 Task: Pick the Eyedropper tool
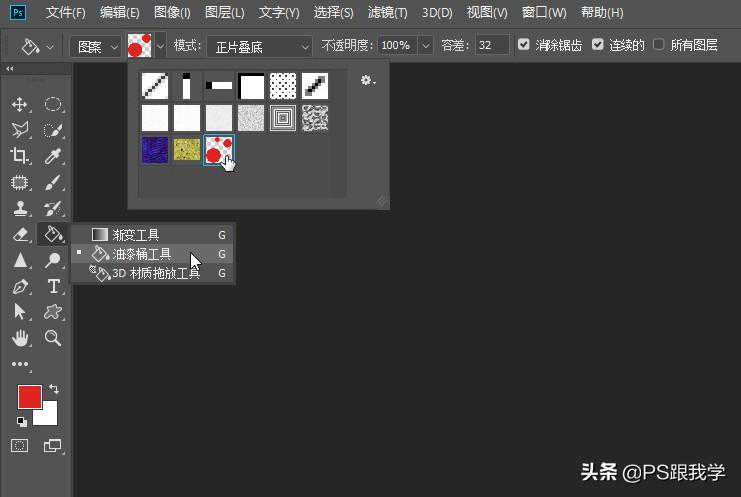[53, 156]
